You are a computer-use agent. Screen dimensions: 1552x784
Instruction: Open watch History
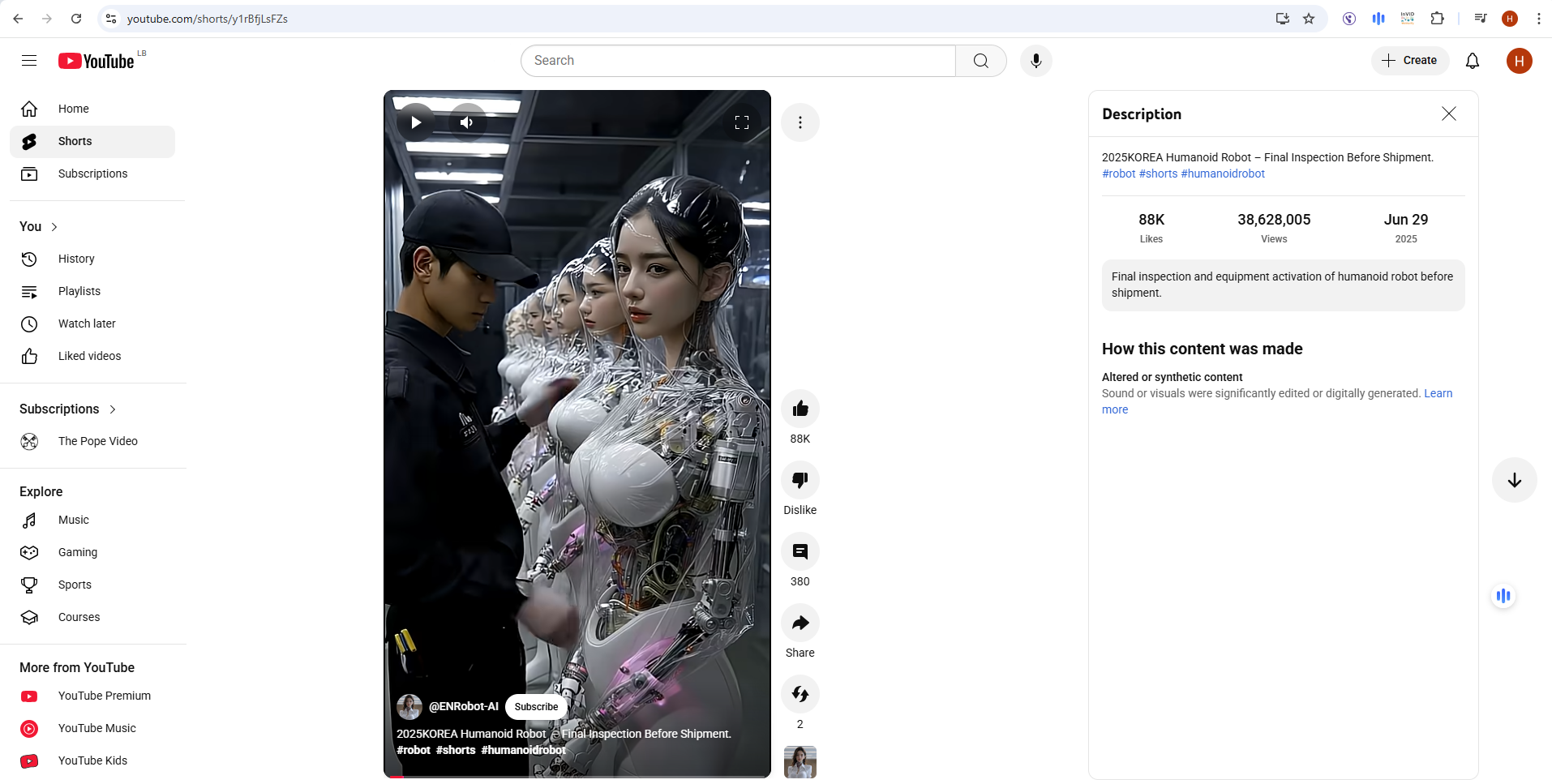coord(92,259)
